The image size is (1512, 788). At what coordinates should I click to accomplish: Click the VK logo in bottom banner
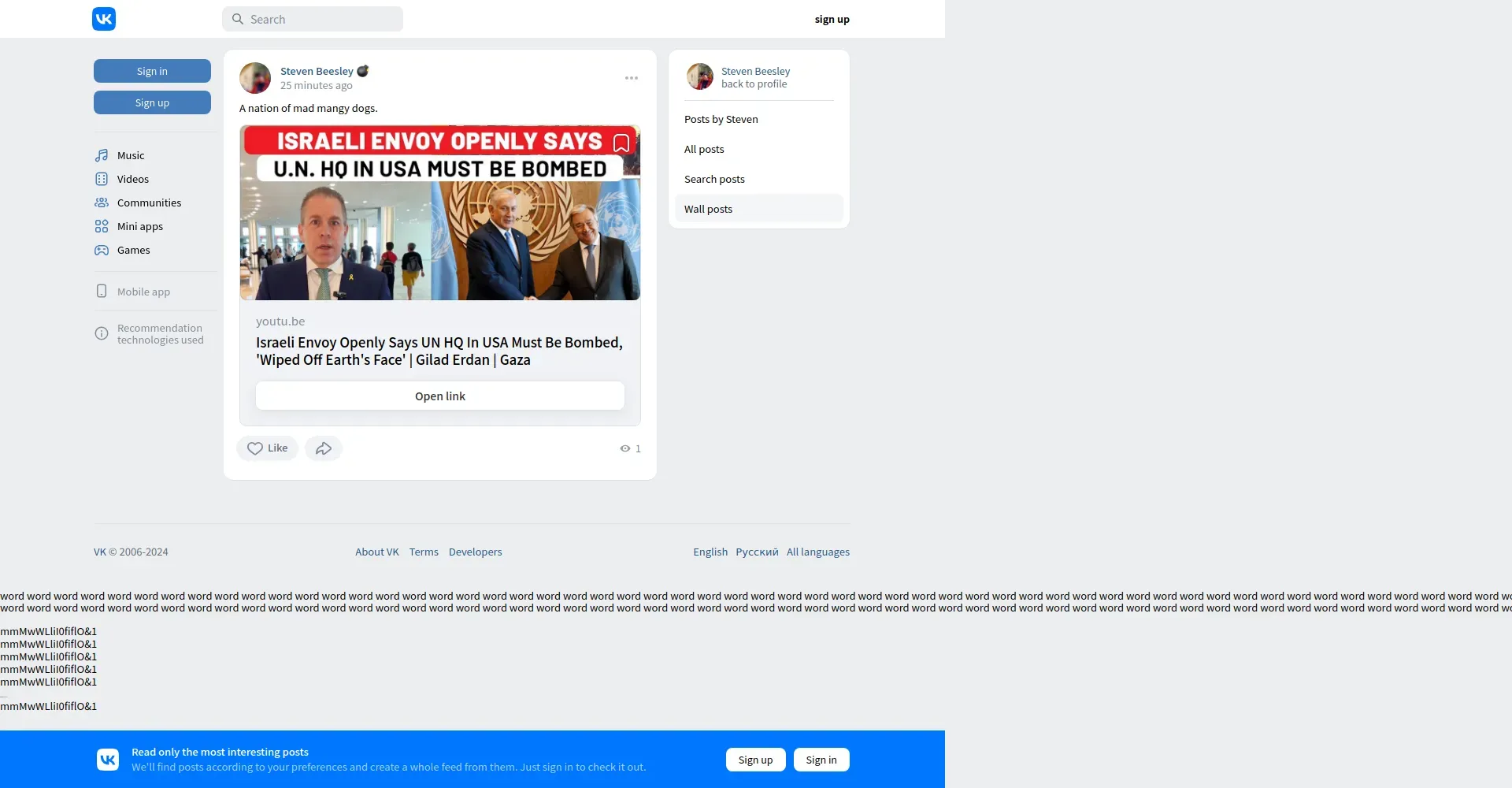(x=108, y=760)
